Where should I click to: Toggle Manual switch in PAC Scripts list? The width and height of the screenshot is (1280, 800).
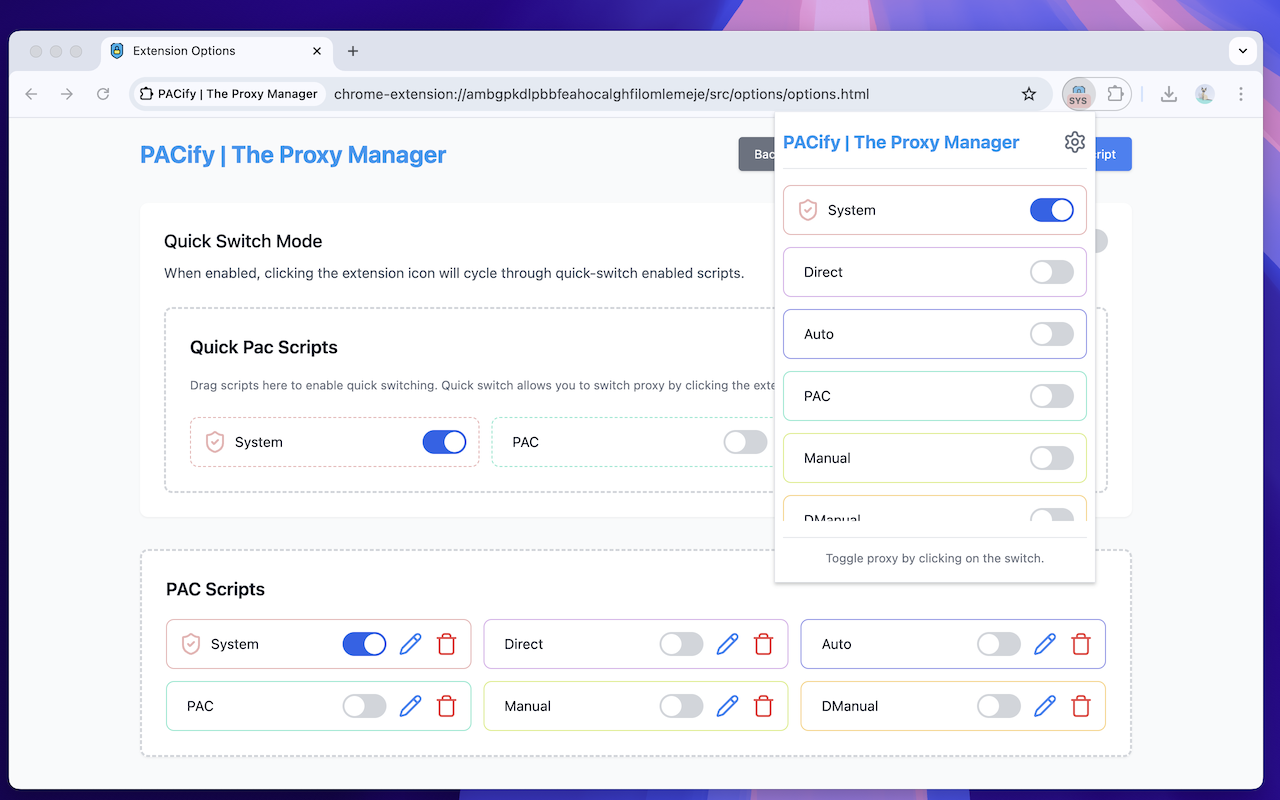(682, 706)
